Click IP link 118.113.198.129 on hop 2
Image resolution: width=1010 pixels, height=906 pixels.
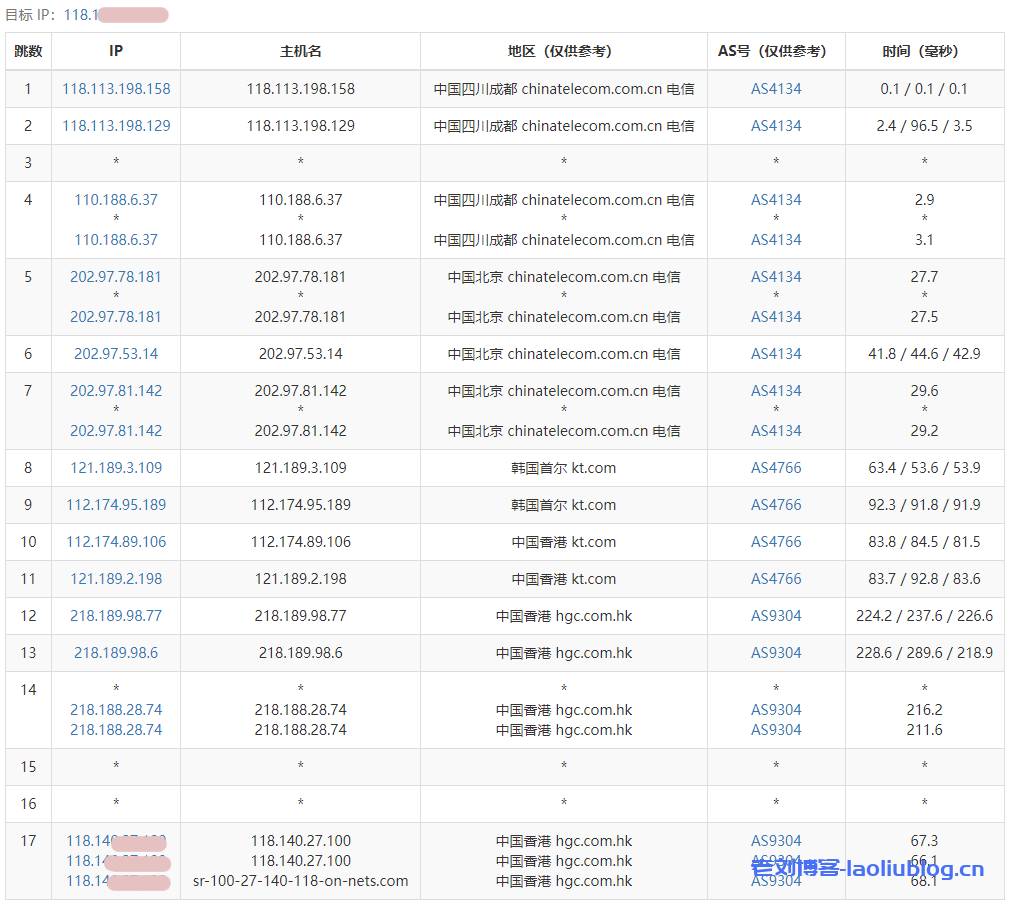(116, 126)
